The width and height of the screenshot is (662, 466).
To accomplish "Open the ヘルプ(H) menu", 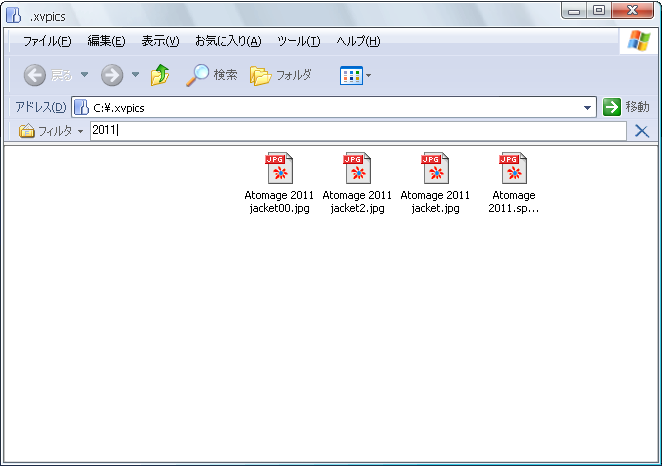I will pos(358,41).
